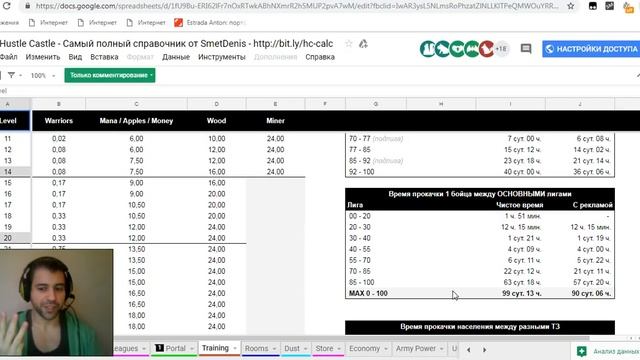
Task: Open the Данные menu
Action: pyautogui.click(x=176, y=57)
